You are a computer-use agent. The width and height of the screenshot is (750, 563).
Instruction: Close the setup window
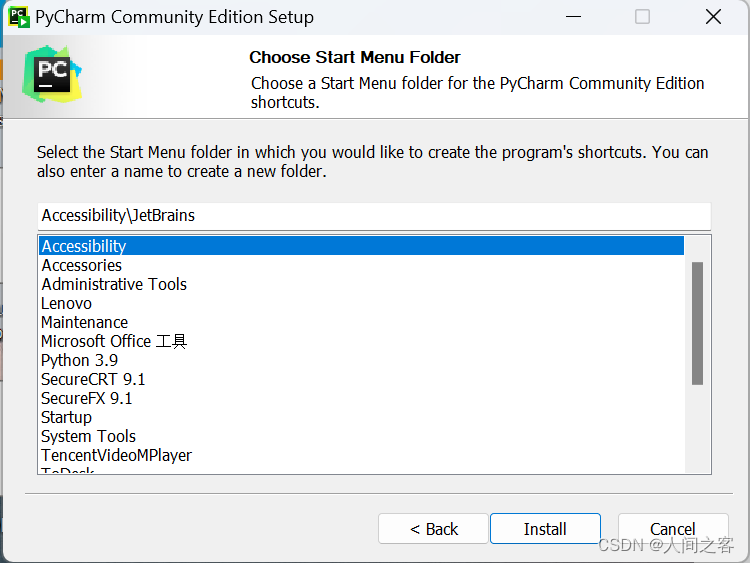pyautogui.click(x=713, y=17)
